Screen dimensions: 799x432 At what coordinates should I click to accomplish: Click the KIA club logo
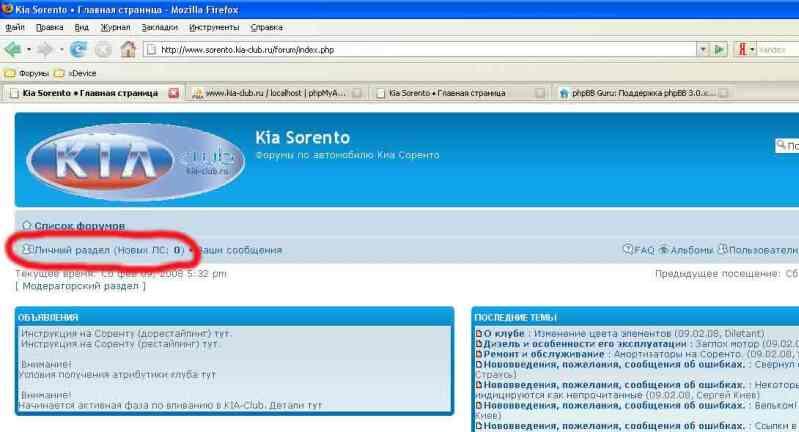(x=136, y=161)
